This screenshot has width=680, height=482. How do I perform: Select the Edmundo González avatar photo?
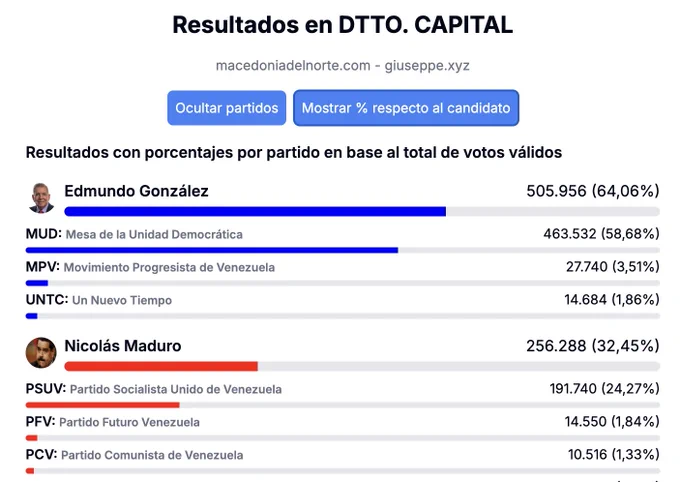[x=41, y=198]
